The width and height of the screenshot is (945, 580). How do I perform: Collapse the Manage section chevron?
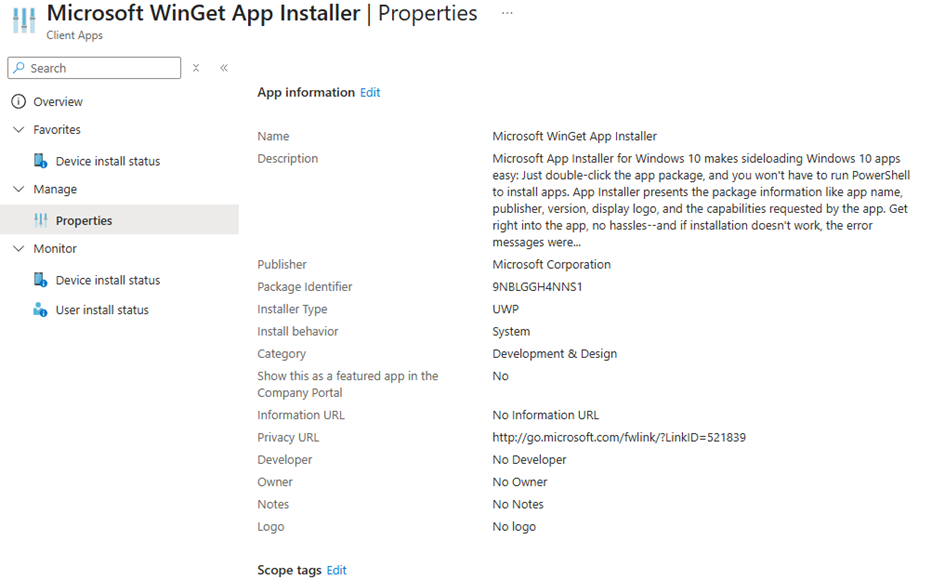(19, 189)
